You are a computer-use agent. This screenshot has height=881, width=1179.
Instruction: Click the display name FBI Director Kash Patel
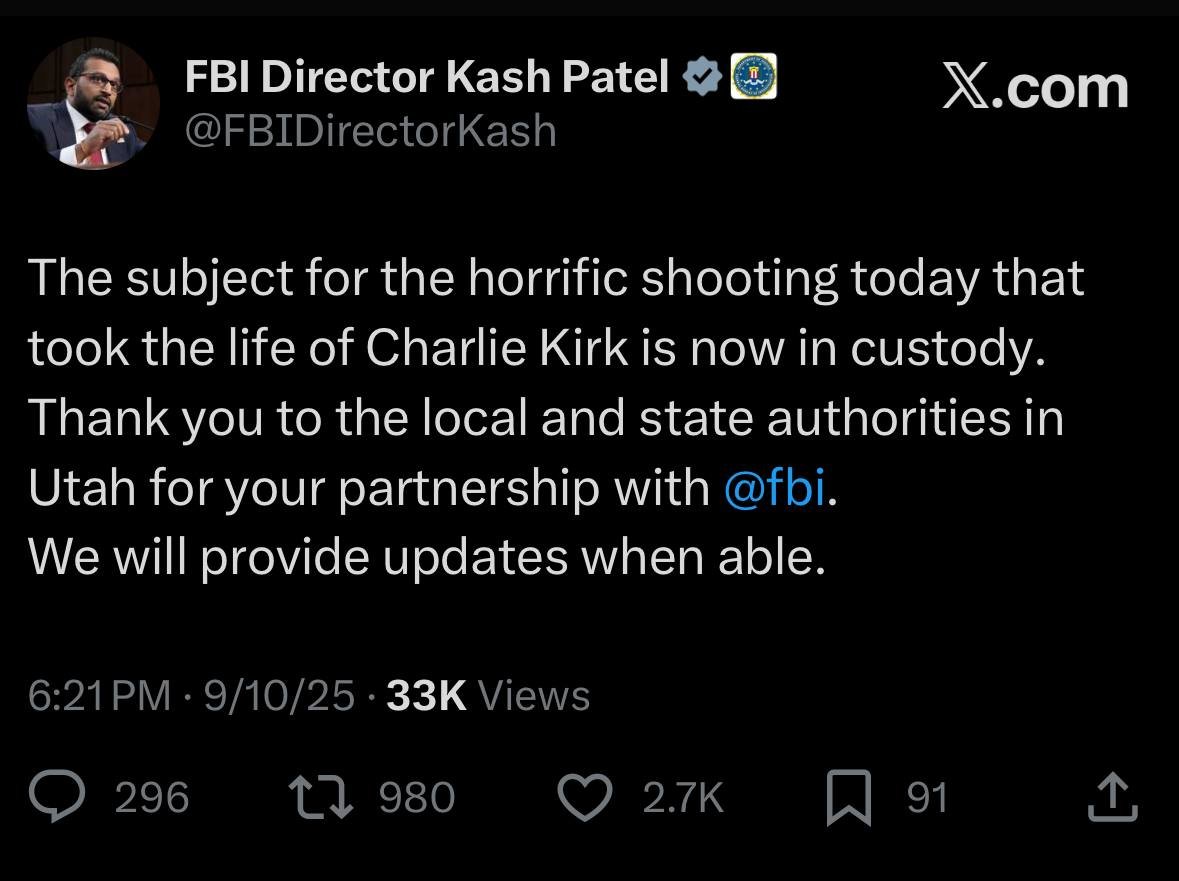click(x=427, y=78)
